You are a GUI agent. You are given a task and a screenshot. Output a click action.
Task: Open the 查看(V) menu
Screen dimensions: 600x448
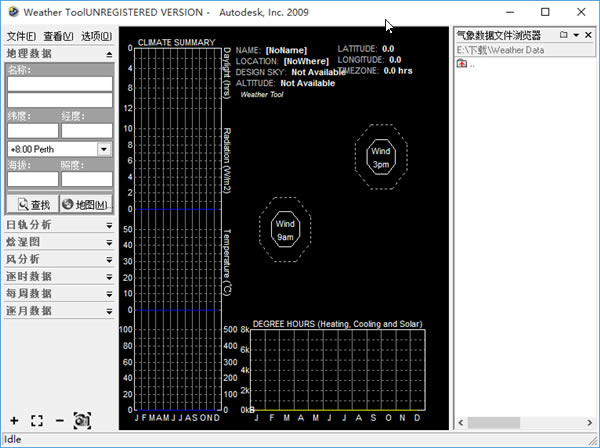pyautogui.click(x=59, y=36)
